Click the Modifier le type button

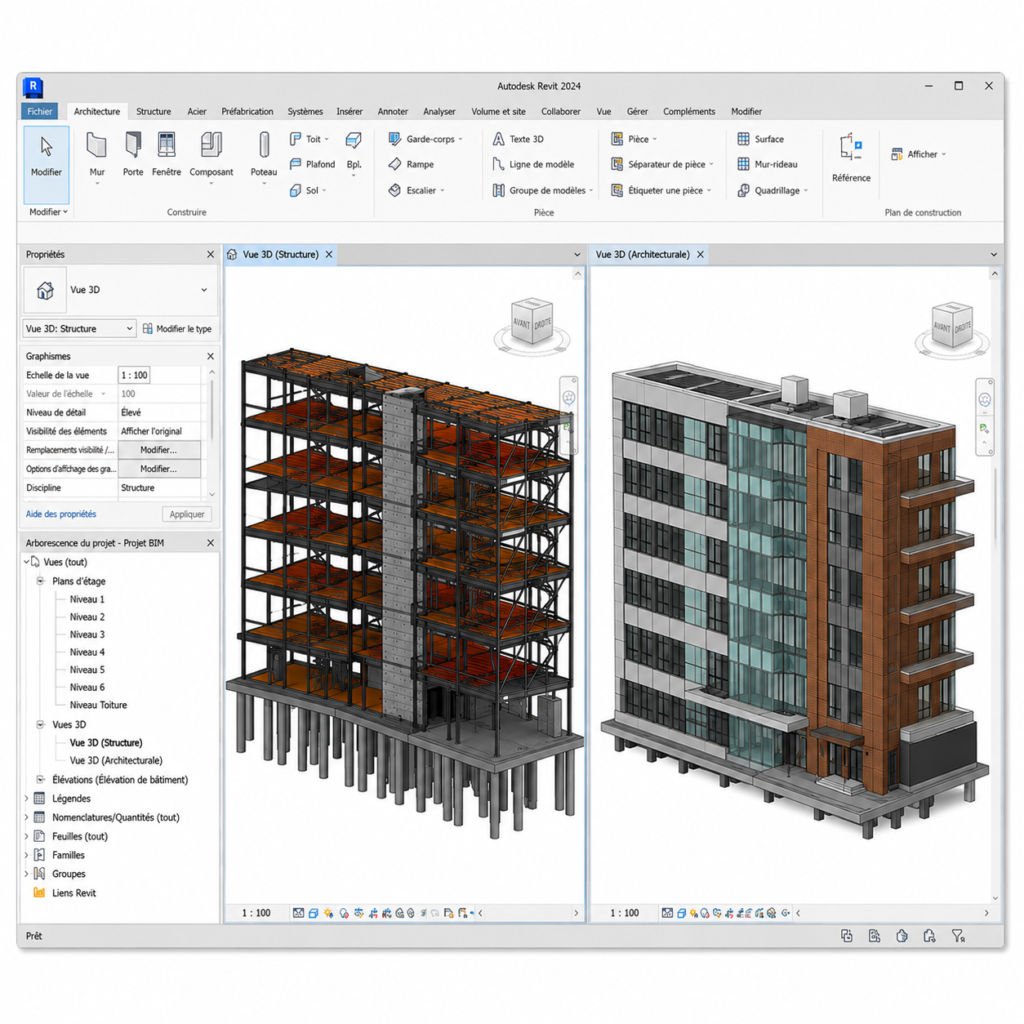tap(177, 328)
